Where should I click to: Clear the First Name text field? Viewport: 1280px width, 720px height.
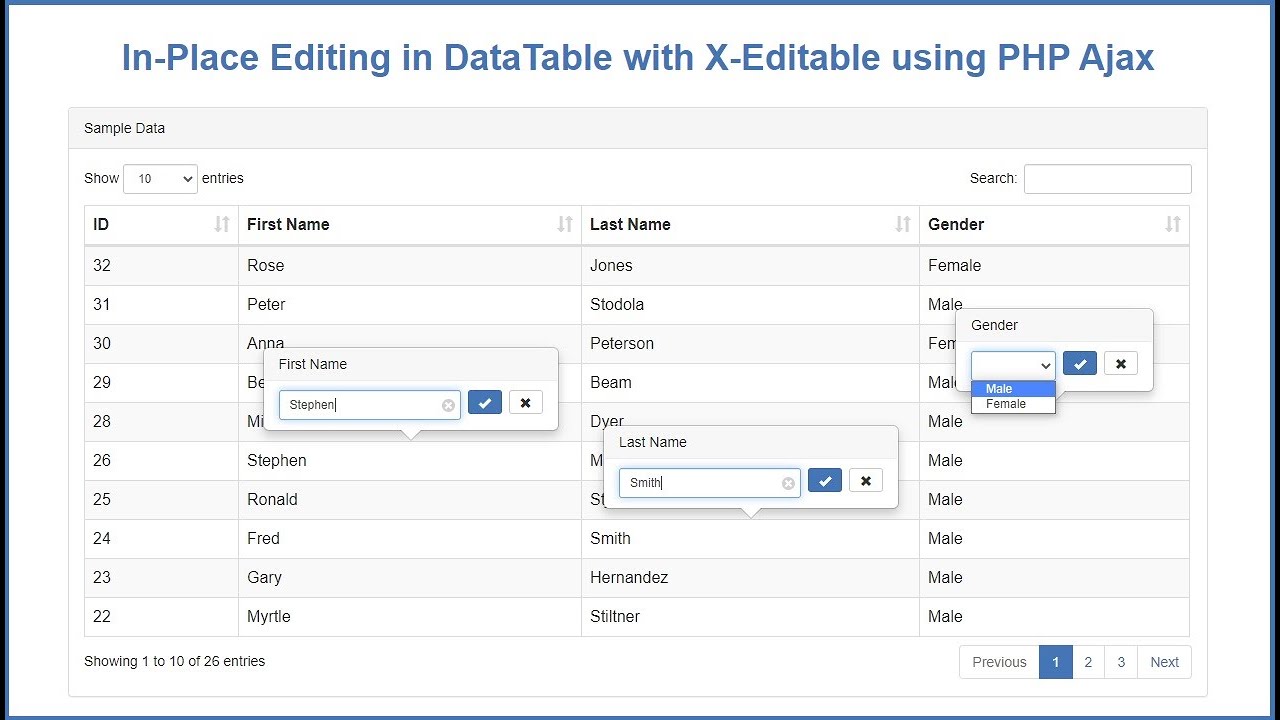pos(448,405)
